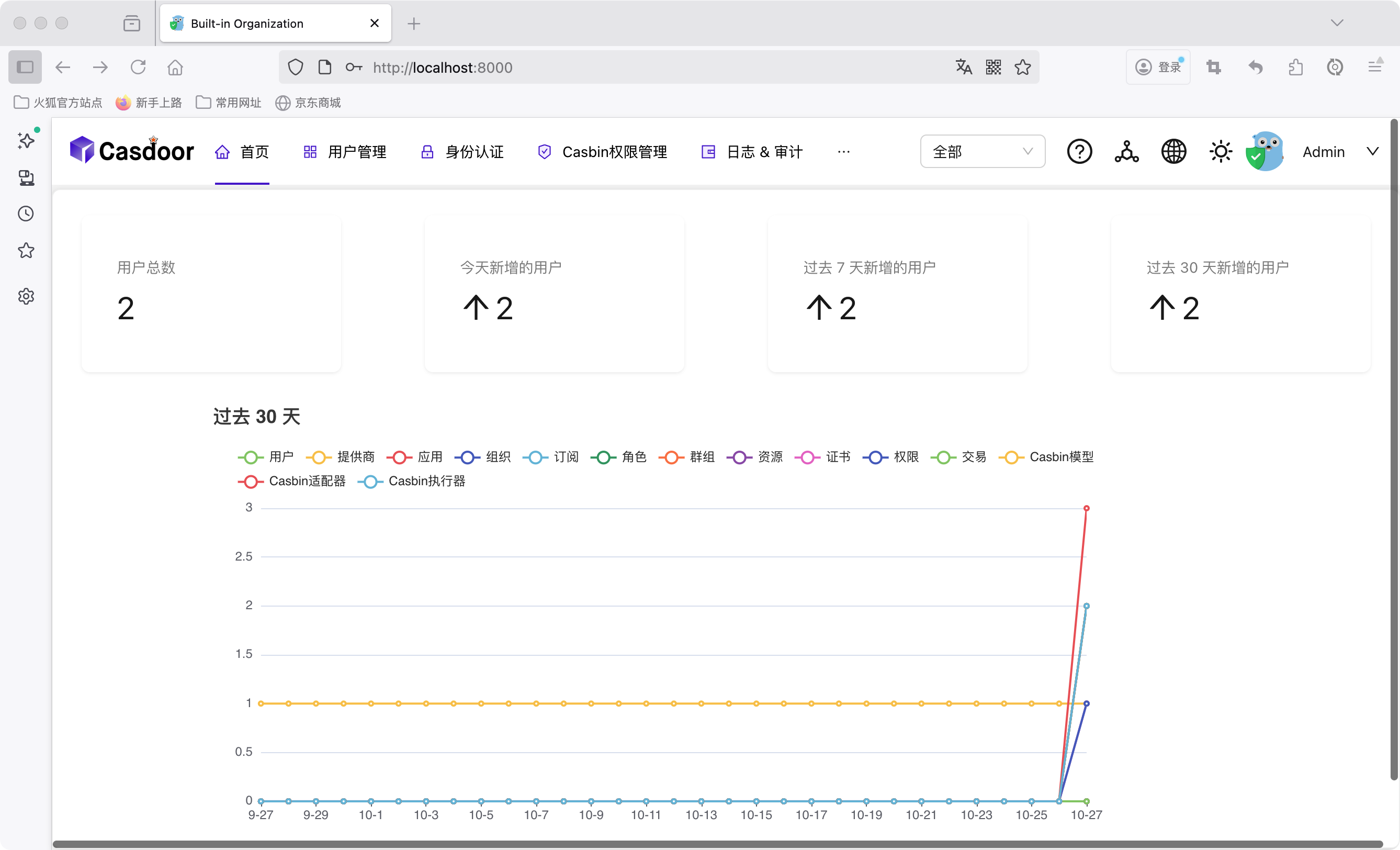This screenshot has height=850, width=1400.
Task: Click the organization tree icon in header
Action: [x=1126, y=152]
